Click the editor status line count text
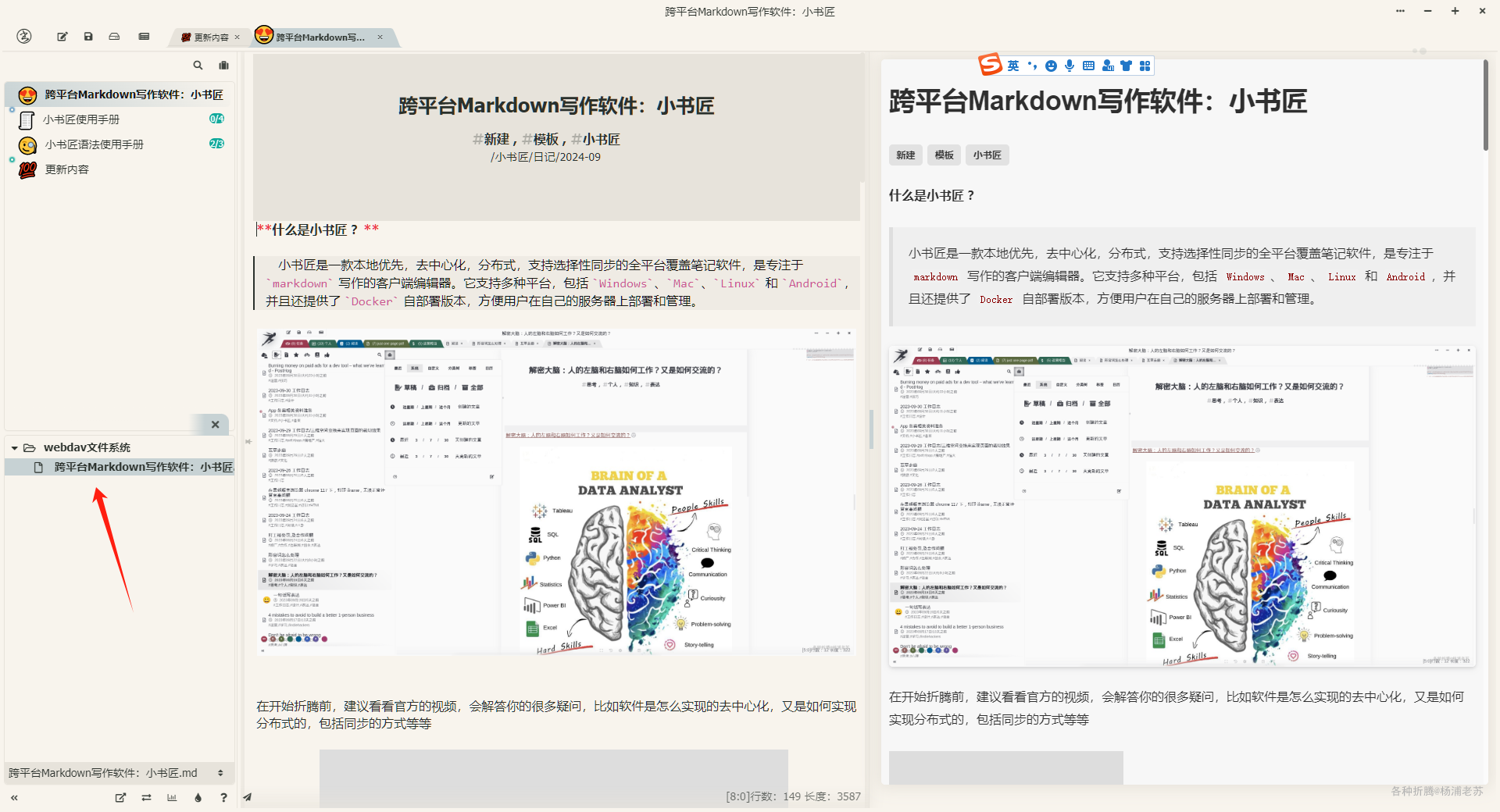 (793, 796)
